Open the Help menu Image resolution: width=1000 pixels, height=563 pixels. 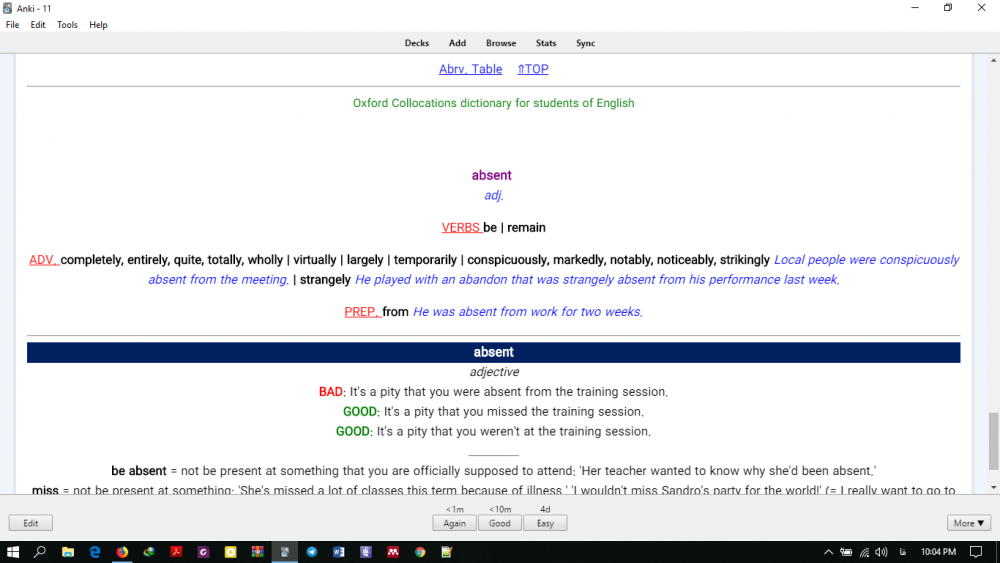[x=98, y=25]
